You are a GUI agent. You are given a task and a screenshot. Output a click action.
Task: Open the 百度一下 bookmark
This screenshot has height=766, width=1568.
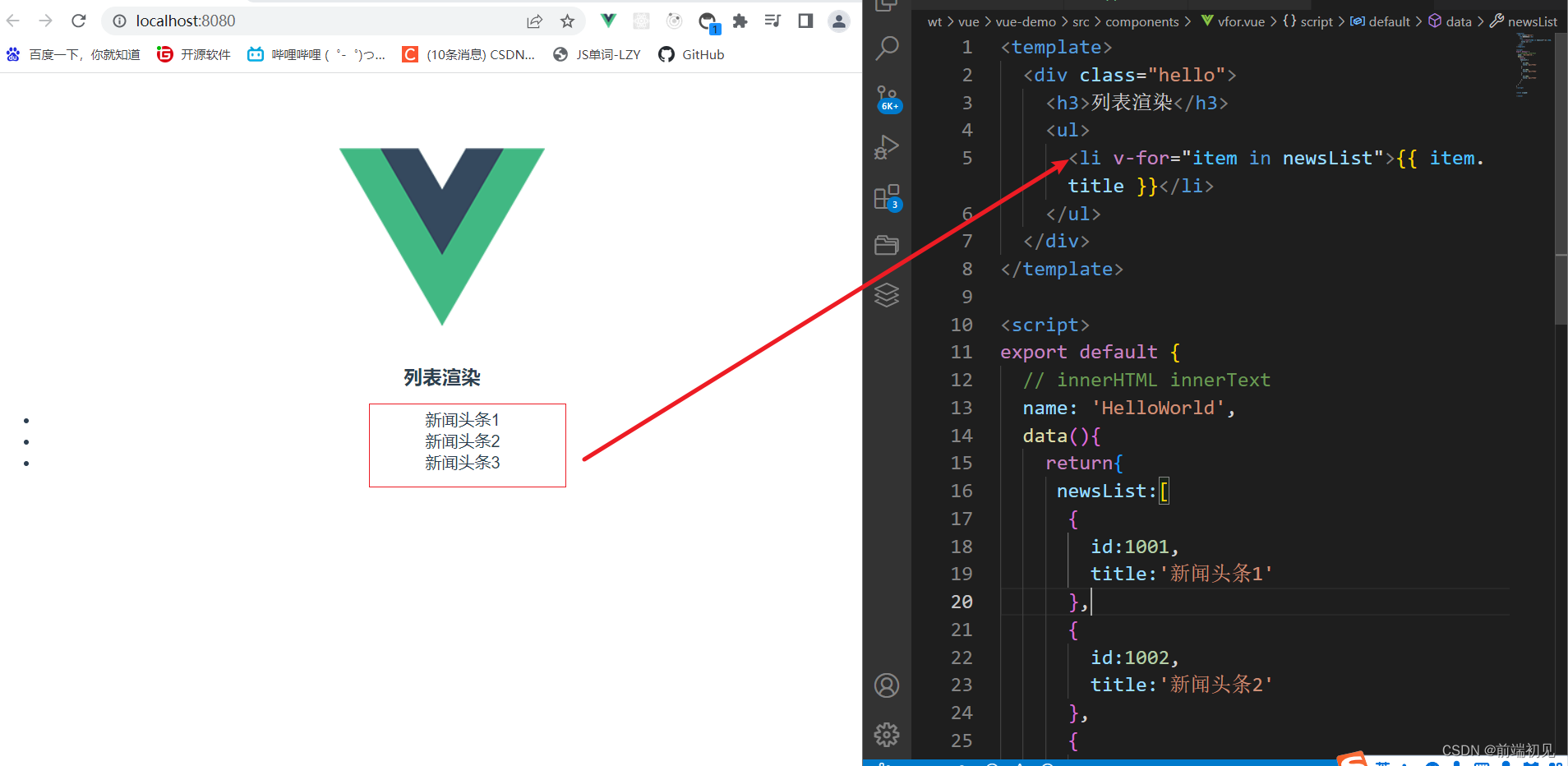pyautogui.click(x=73, y=54)
